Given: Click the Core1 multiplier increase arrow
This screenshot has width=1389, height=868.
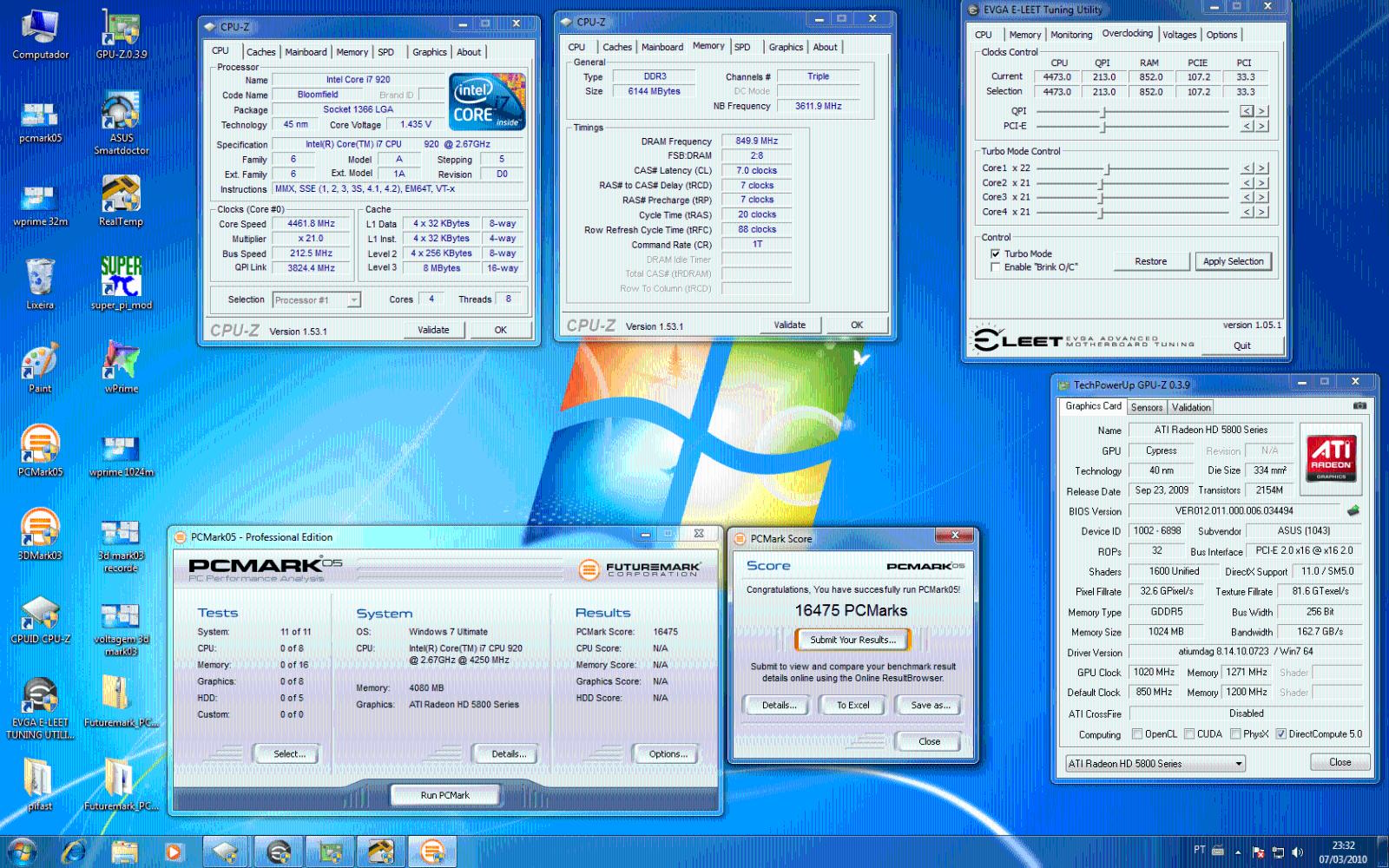Looking at the screenshot, I should [x=1262, y=168].
